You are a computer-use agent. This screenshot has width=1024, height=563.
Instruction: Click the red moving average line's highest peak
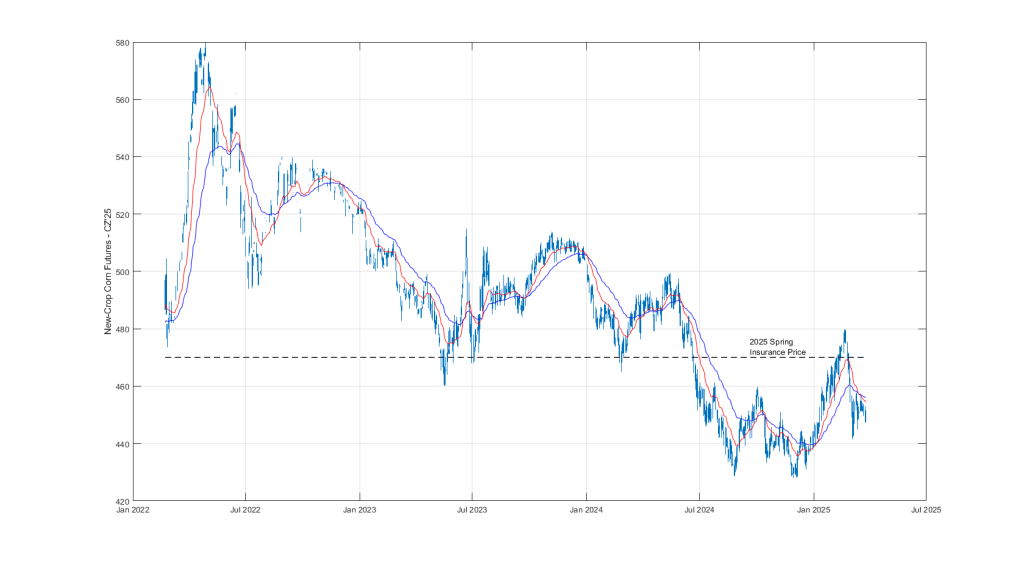pos(208,89)
